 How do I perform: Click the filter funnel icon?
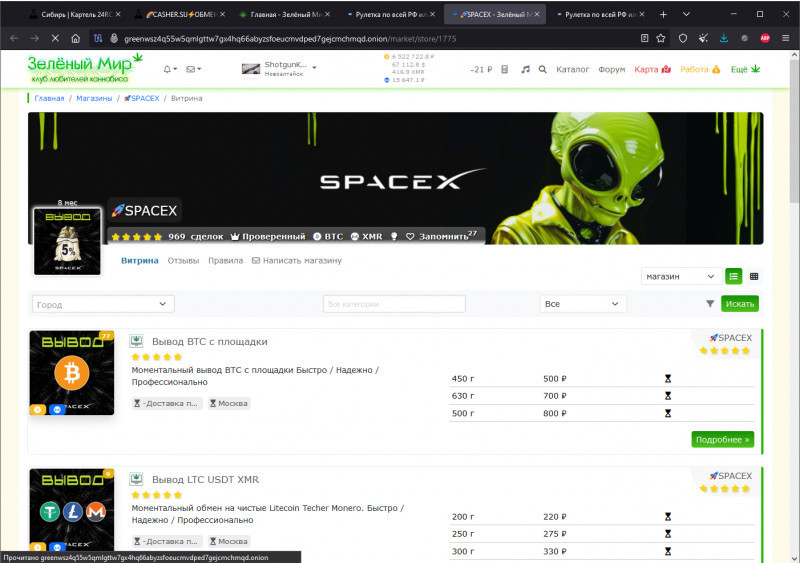(x=710, y=304)
